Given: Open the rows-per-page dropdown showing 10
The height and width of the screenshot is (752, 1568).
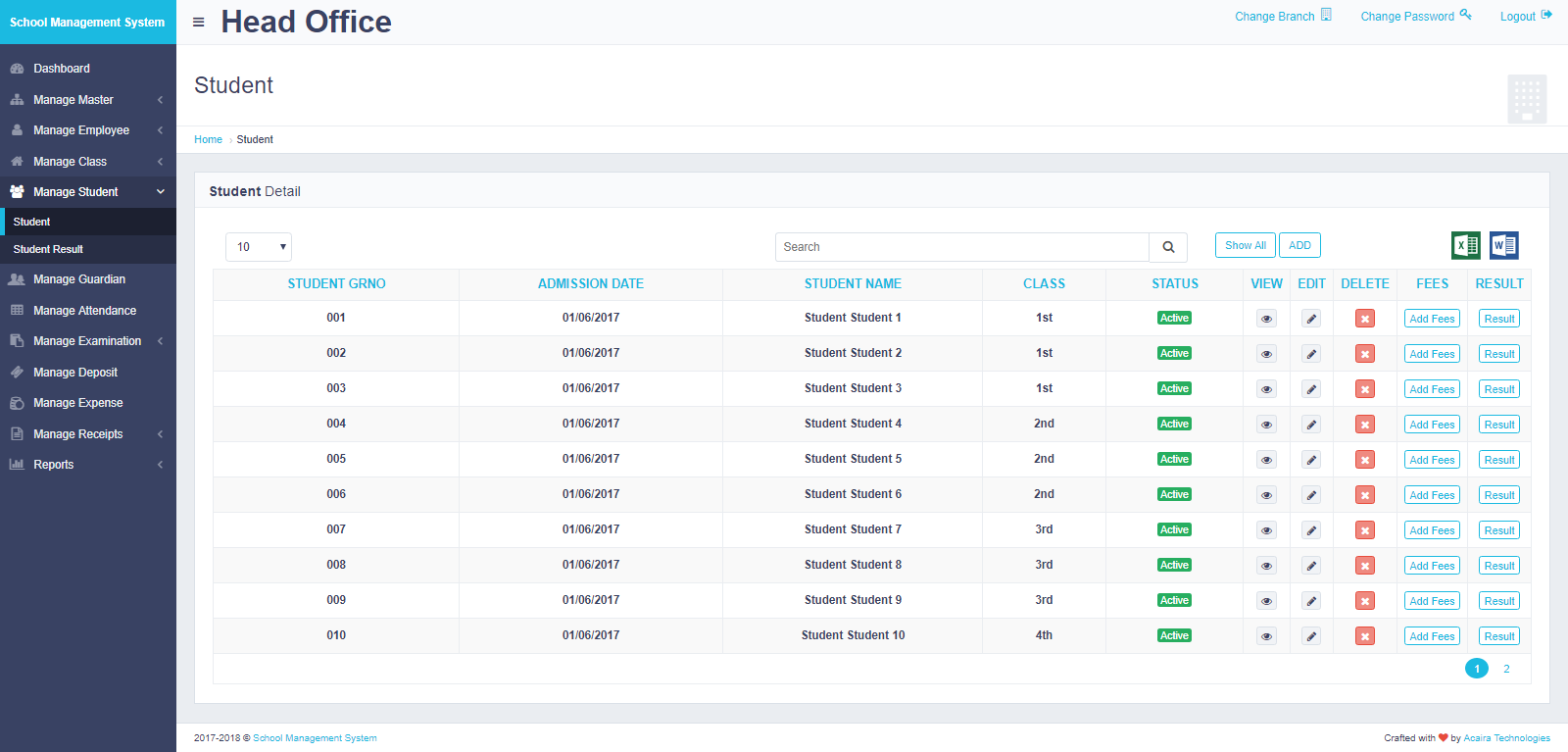Looking at the screenshot, I should click(259, 247).
